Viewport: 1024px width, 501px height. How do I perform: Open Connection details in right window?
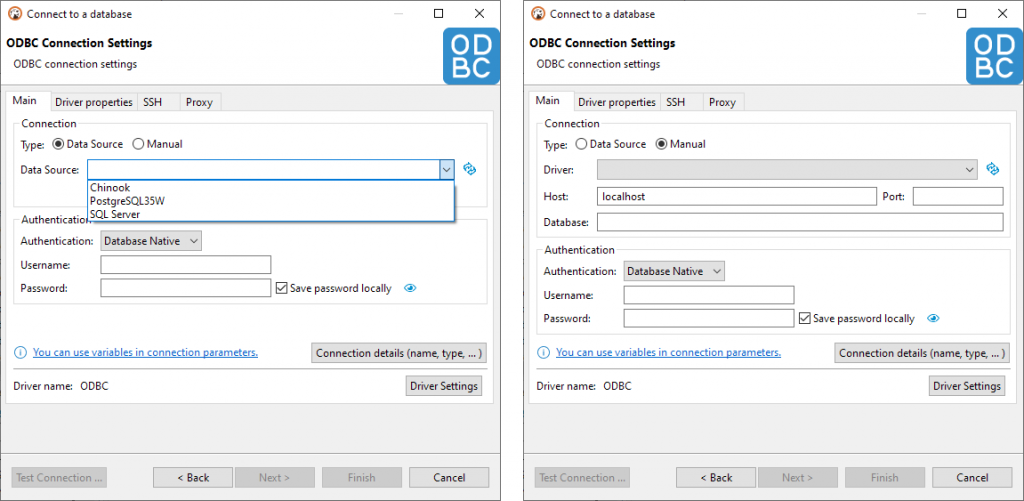pyautogui.click(x=922, y=353)
